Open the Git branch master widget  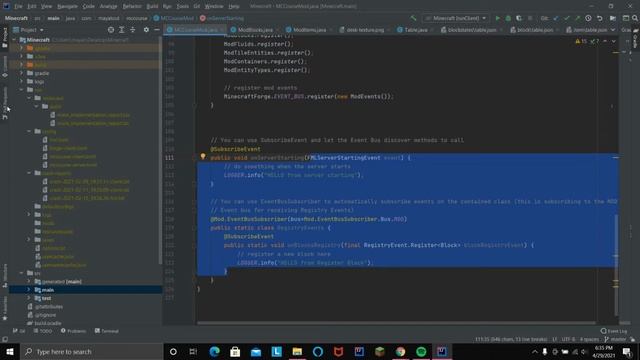pyautogui.click(x=616, y=339)
